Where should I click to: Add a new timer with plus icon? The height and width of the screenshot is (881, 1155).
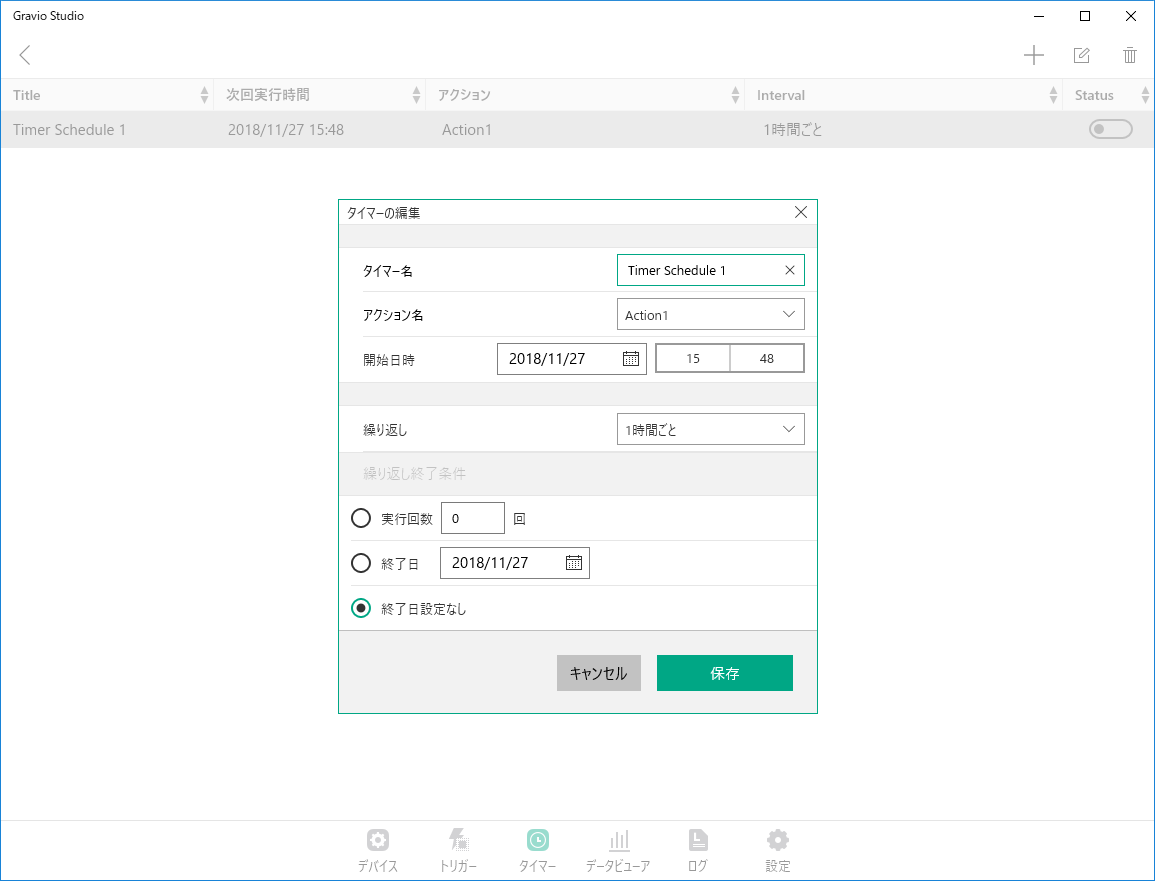(x=1033, y=55)
